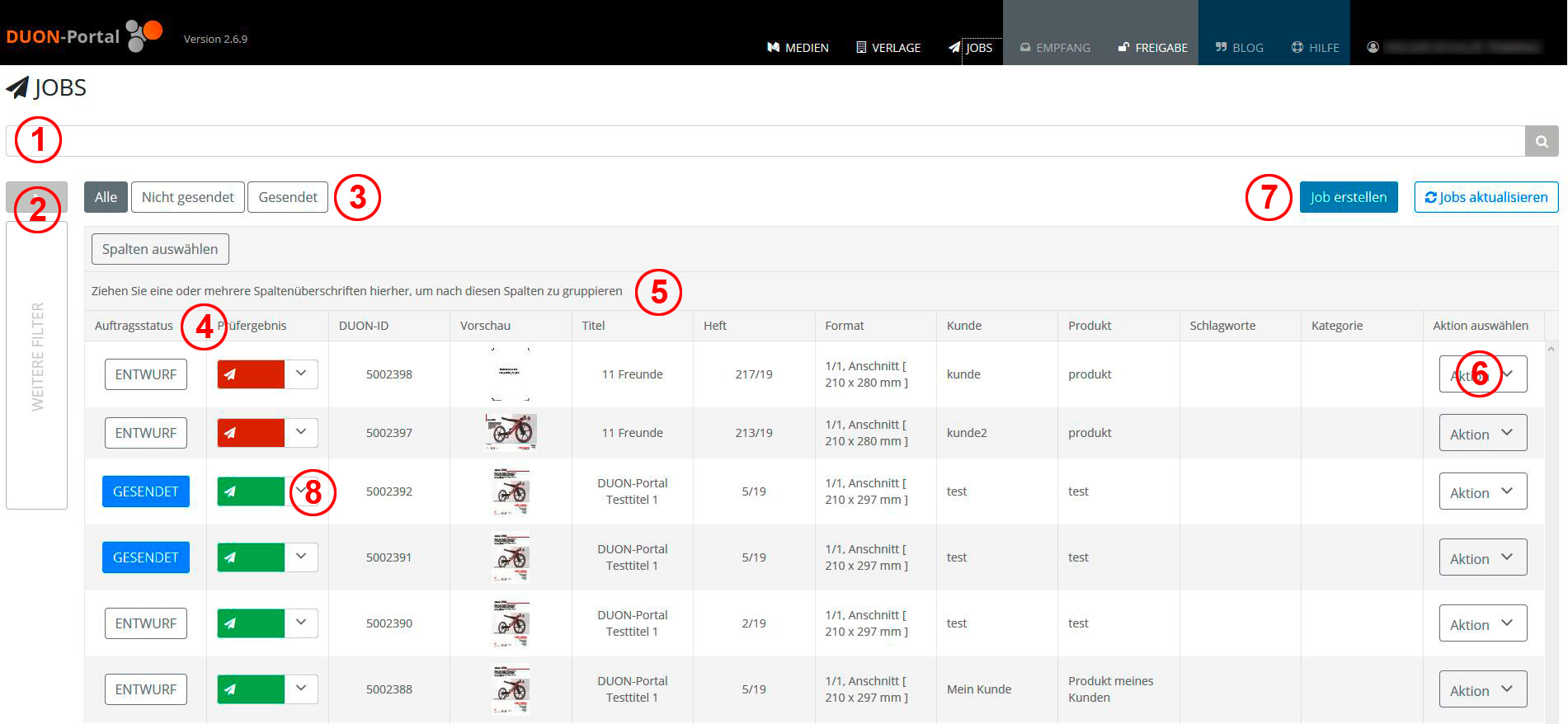Select the Alle filter tab
1568x724 pixels.
(106, 197)
